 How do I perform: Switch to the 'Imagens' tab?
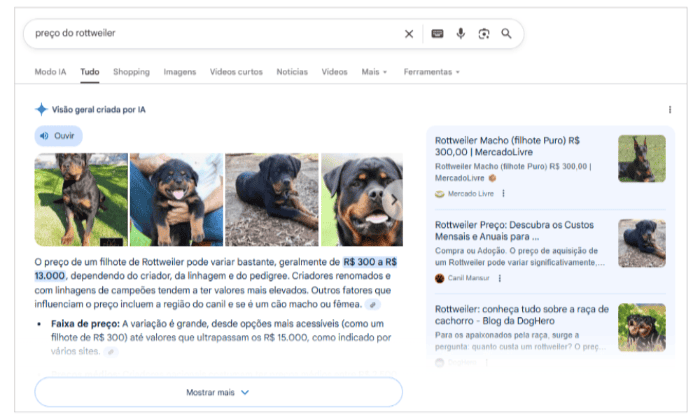[179, 72]
